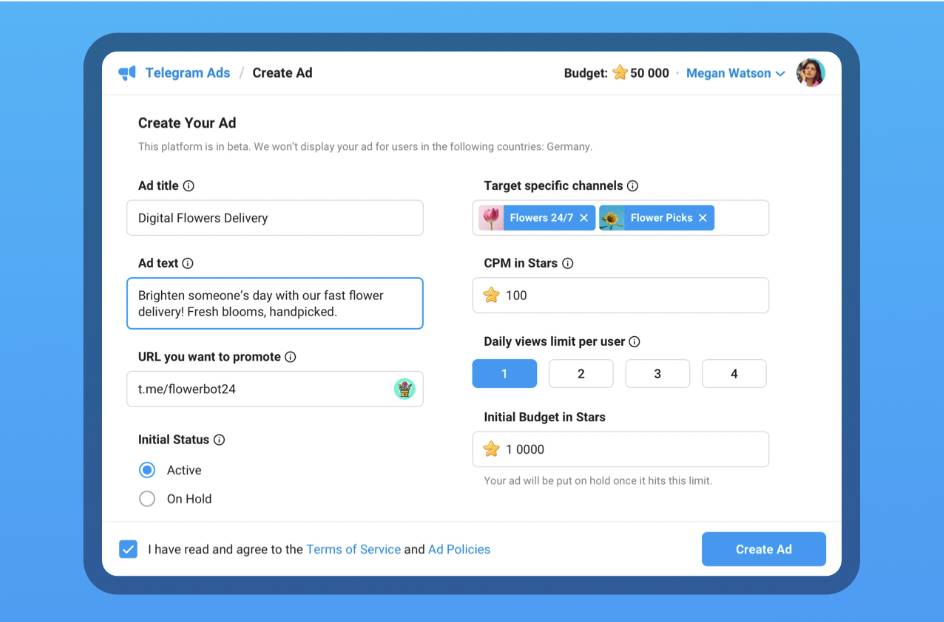Open the Ad Policies link
The image size is (944, 622).
[x=459, y=549]
